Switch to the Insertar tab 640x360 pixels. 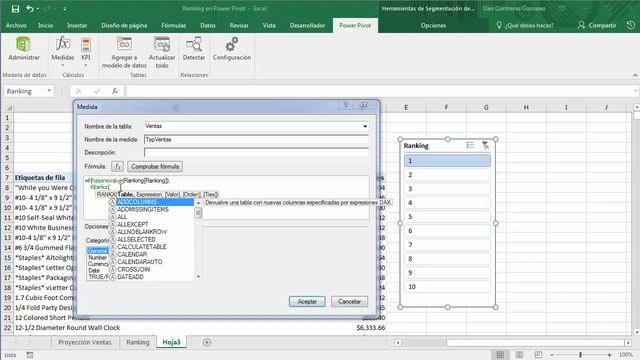(77, 25)
